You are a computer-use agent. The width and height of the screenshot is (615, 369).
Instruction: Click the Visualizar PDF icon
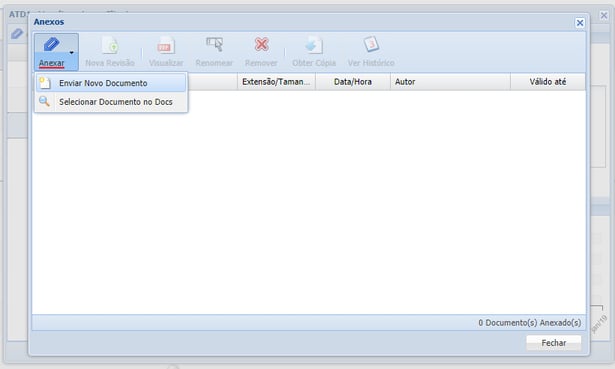166,45
